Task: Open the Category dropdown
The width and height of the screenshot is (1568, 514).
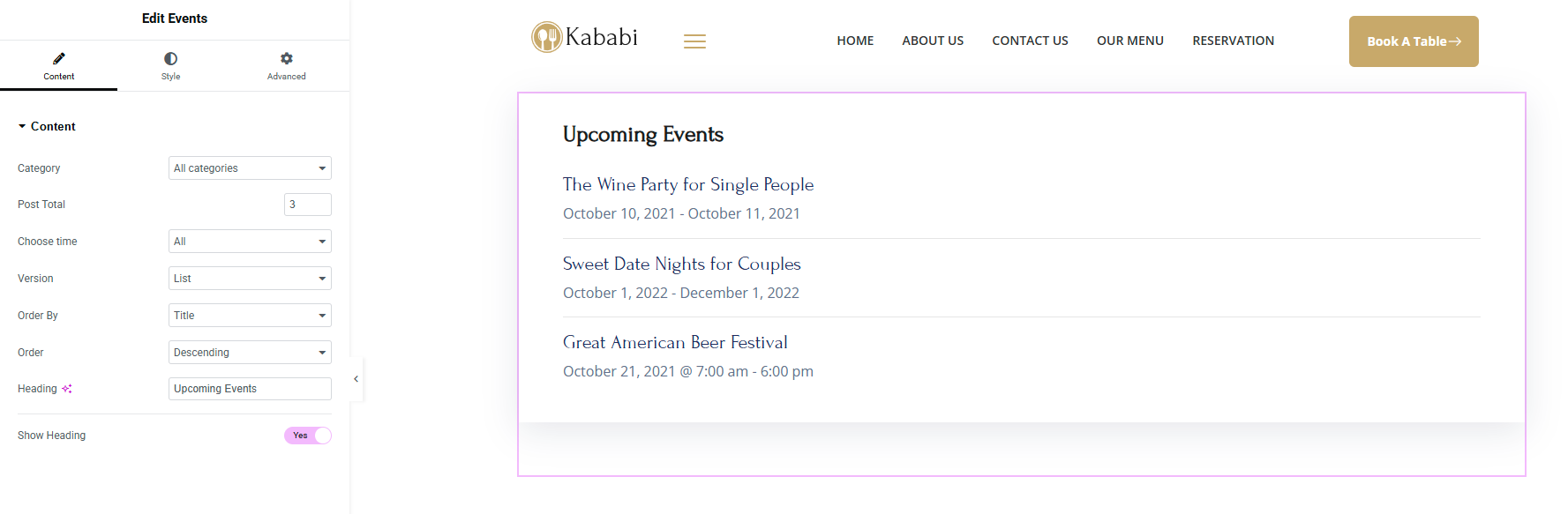Action: (x=250, y=168)
